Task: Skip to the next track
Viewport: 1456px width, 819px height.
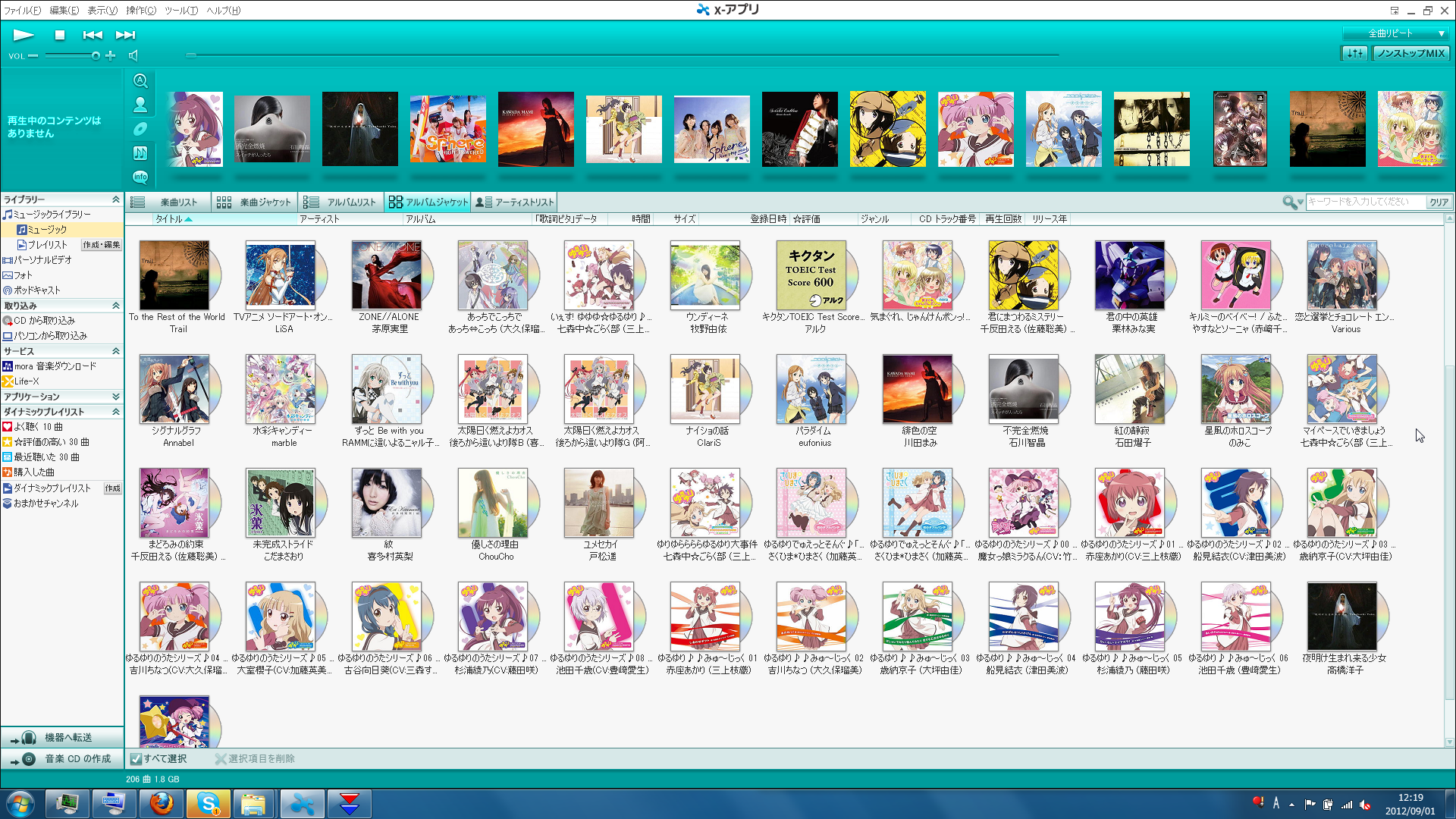Action: pos(125,35)
